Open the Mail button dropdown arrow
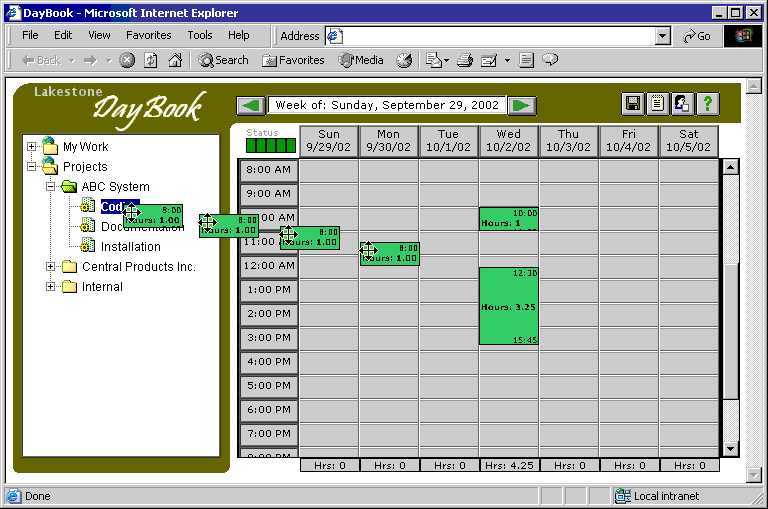 coord(446,61)
